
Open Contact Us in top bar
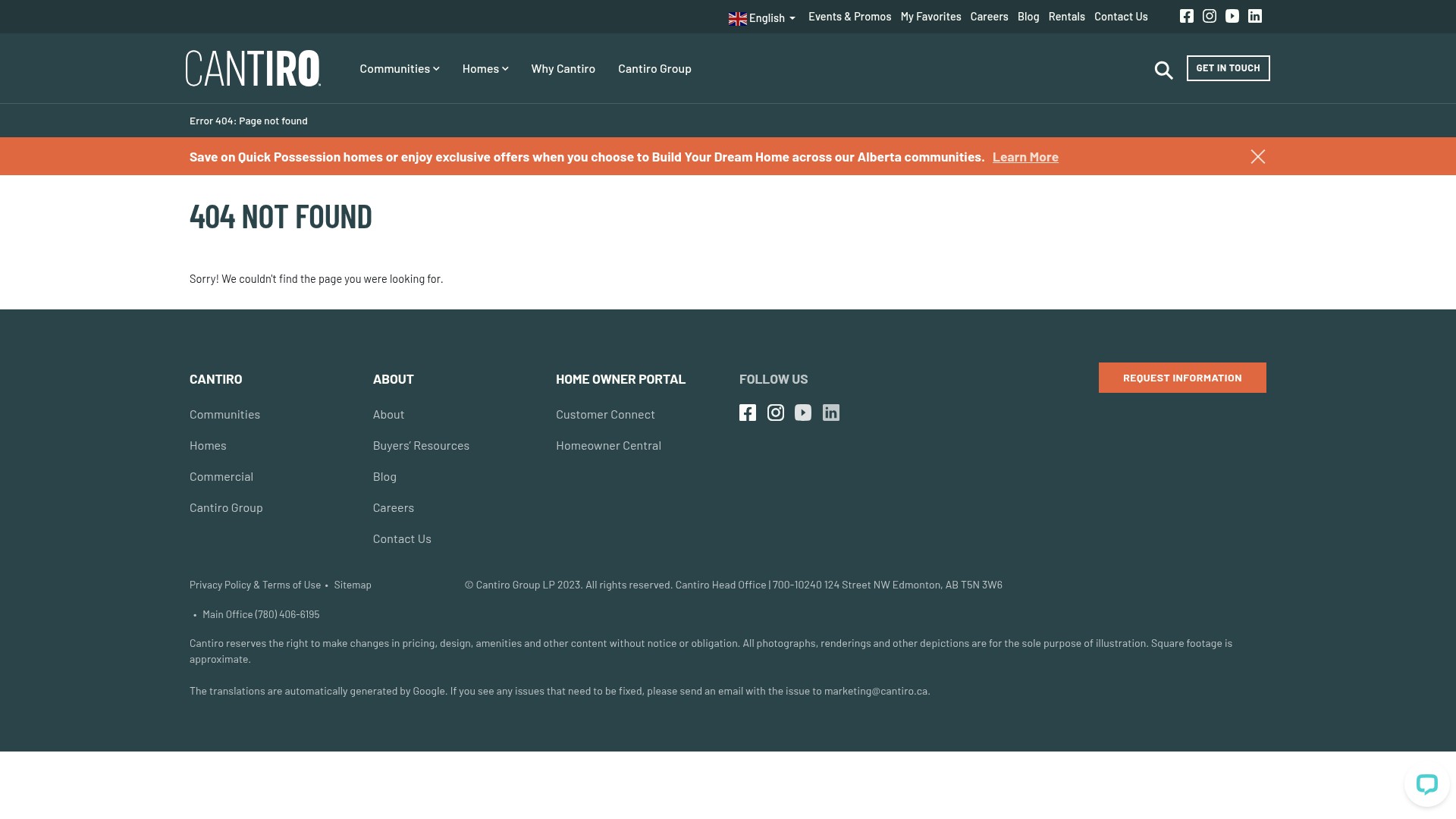1121,16
